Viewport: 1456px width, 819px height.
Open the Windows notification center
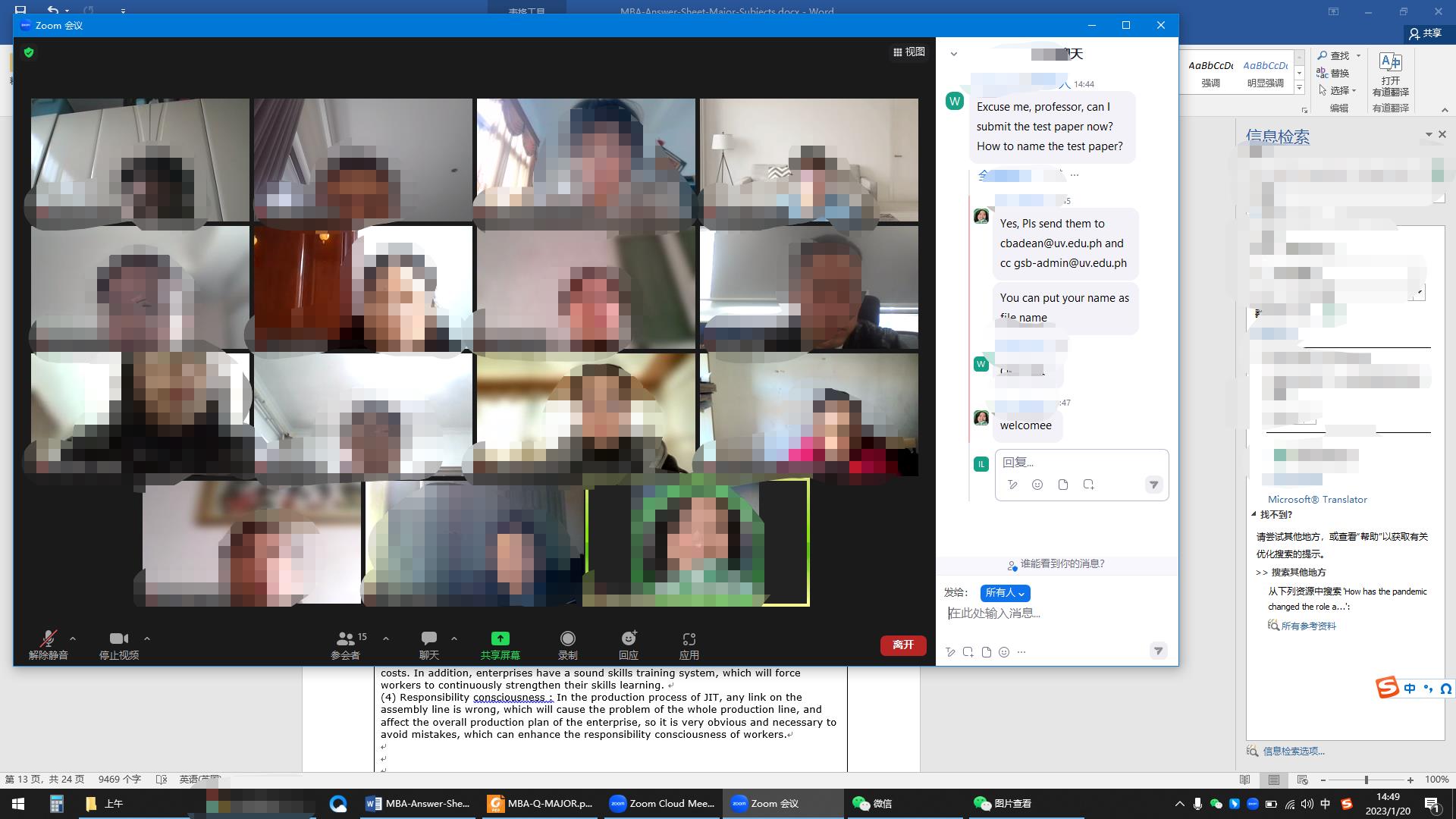pos(1432,804)
